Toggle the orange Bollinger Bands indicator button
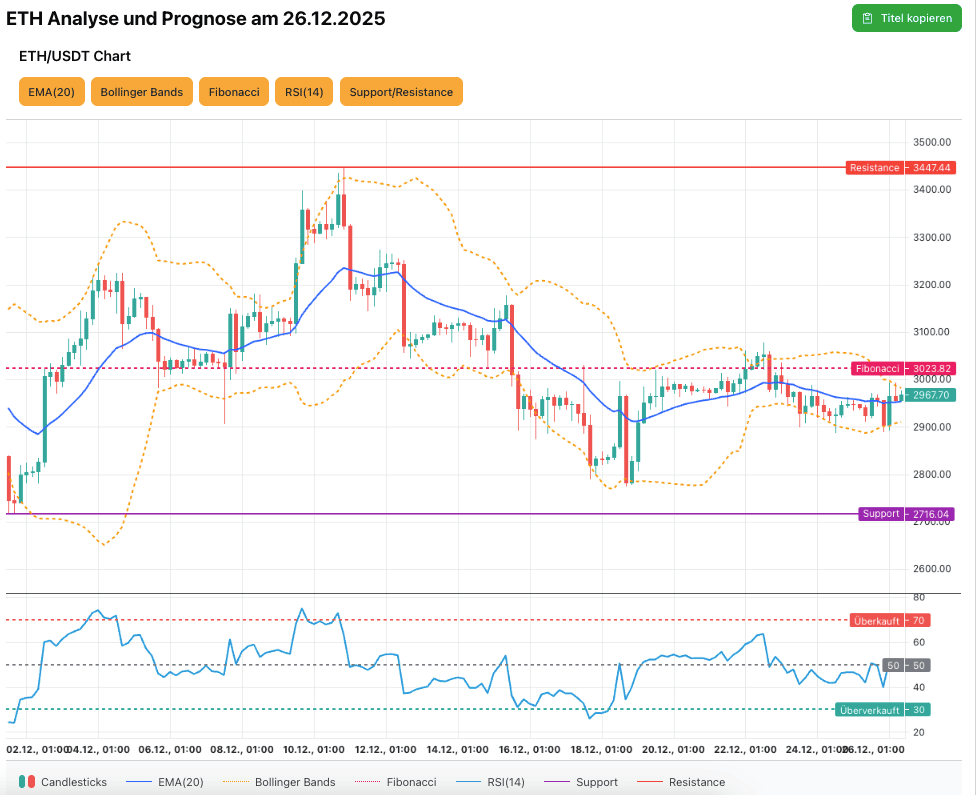977x795 pixels. point(141,92)
